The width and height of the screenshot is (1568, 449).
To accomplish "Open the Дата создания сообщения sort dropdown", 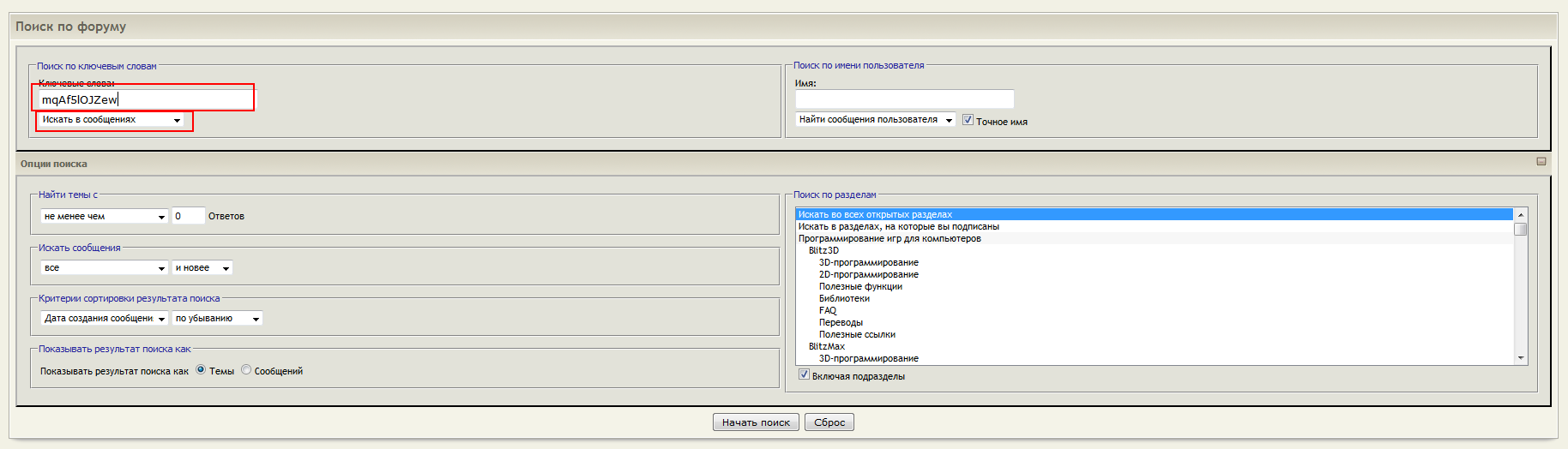I will pyautogui.click(x=104, y=319).
